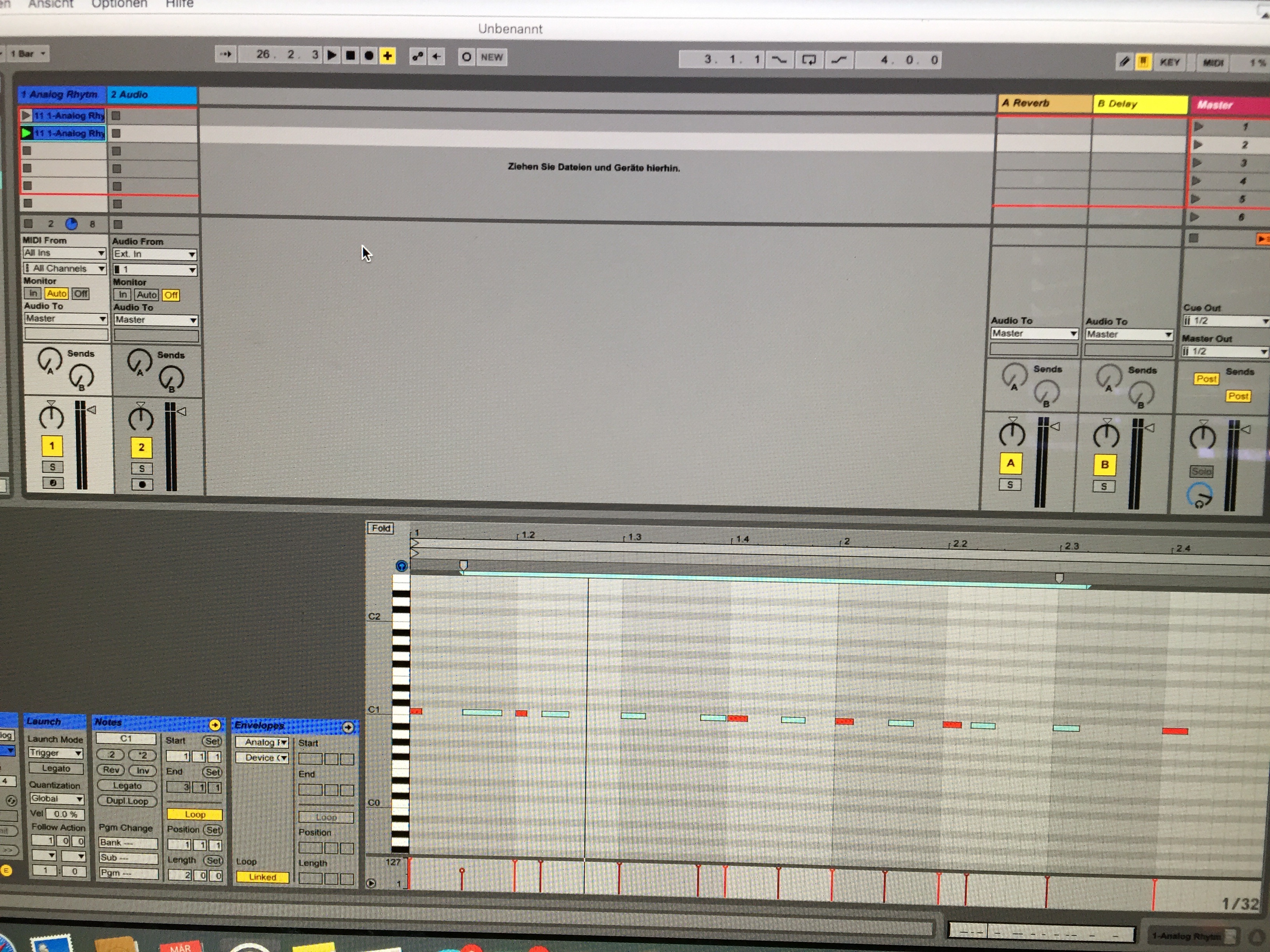Click the yellow plus overdub button
Screen dimensions: 1270x952
(x=388, y=56)
